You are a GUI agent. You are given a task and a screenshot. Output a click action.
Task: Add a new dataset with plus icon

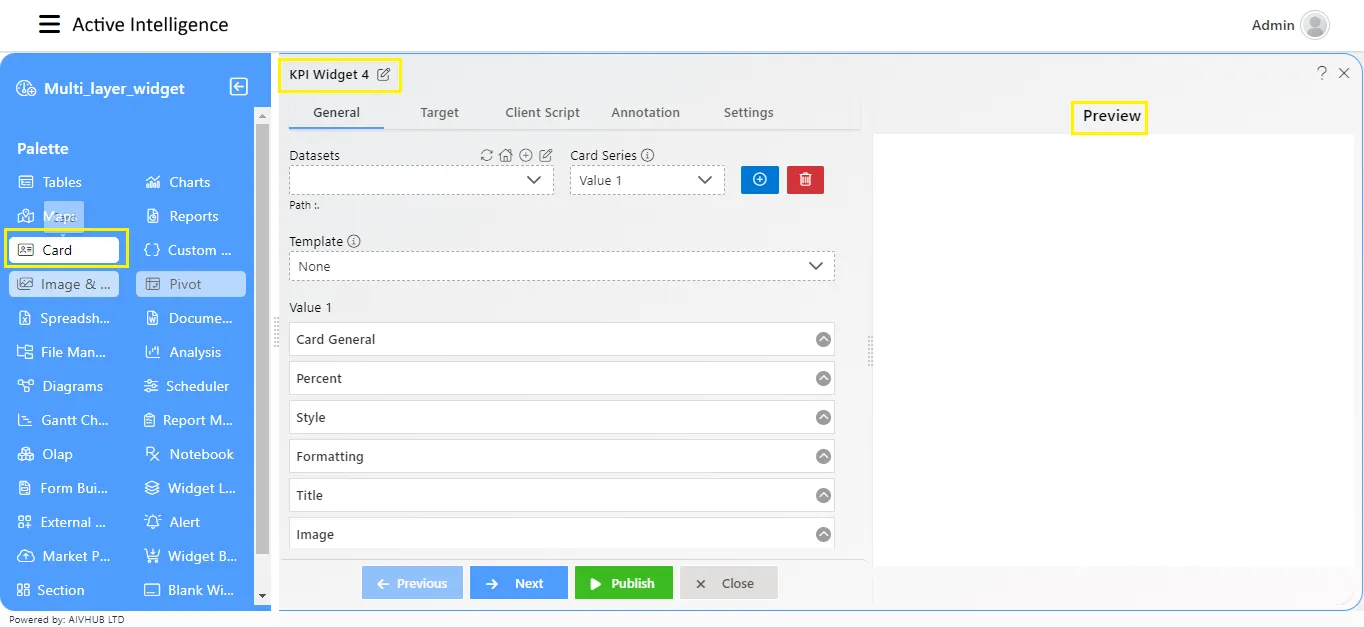[526, 155]
